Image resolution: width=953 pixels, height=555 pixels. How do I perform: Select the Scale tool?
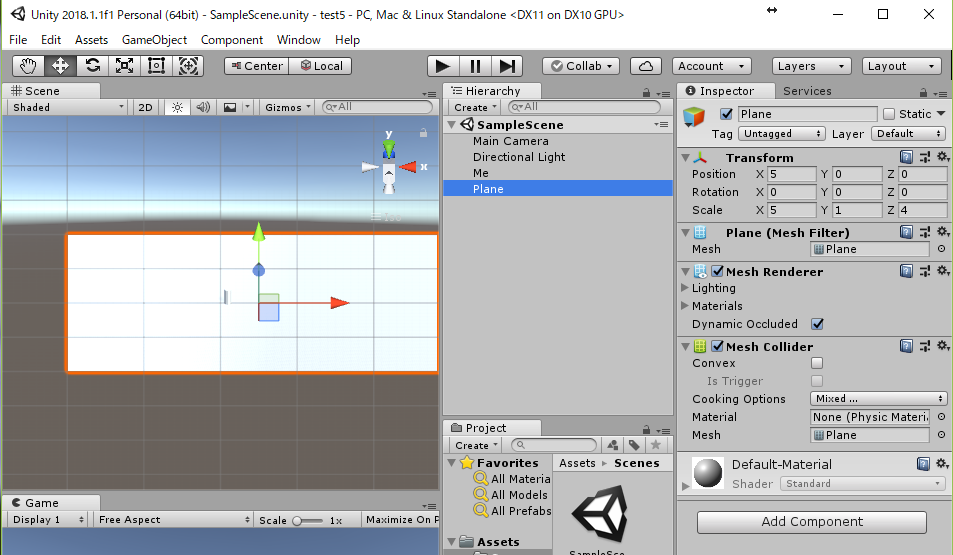tap(125, 66)
